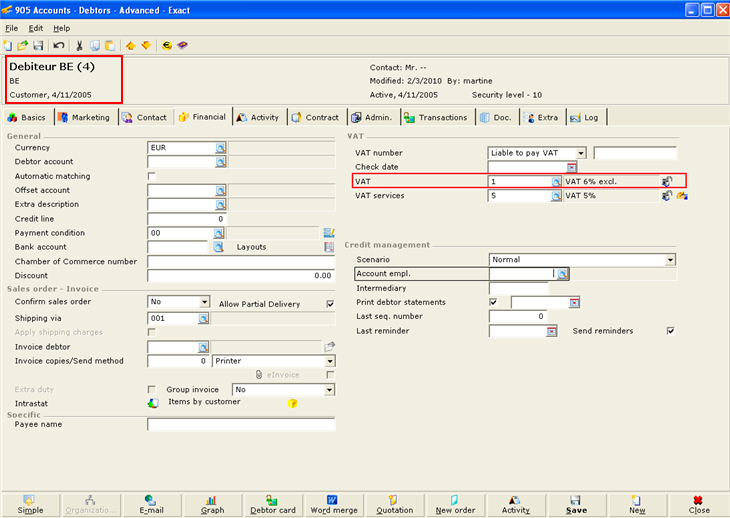Open the Offset account lookup icon

click(x=221, y=190)
